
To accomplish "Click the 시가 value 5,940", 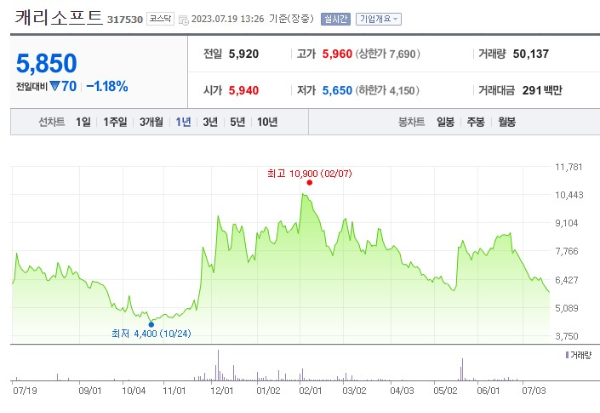I will 244,91.
